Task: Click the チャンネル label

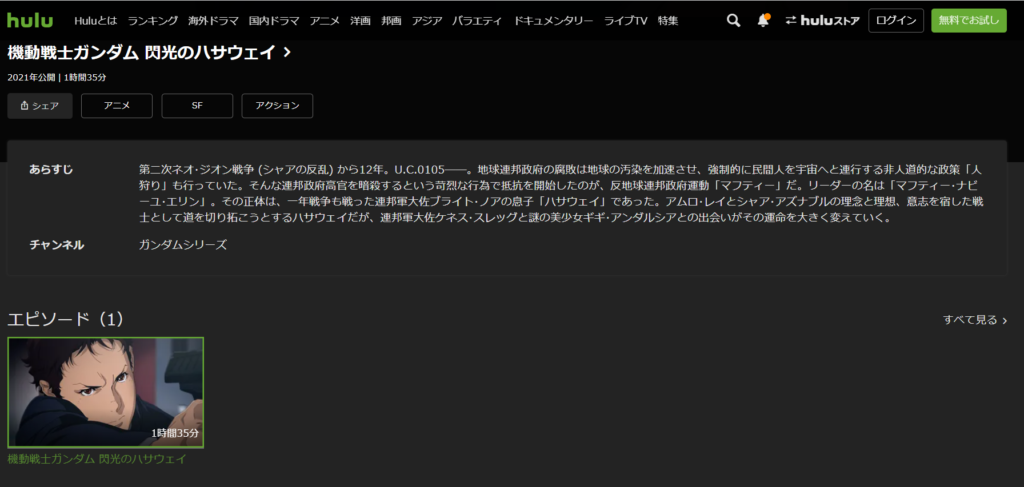Action: 57,245
